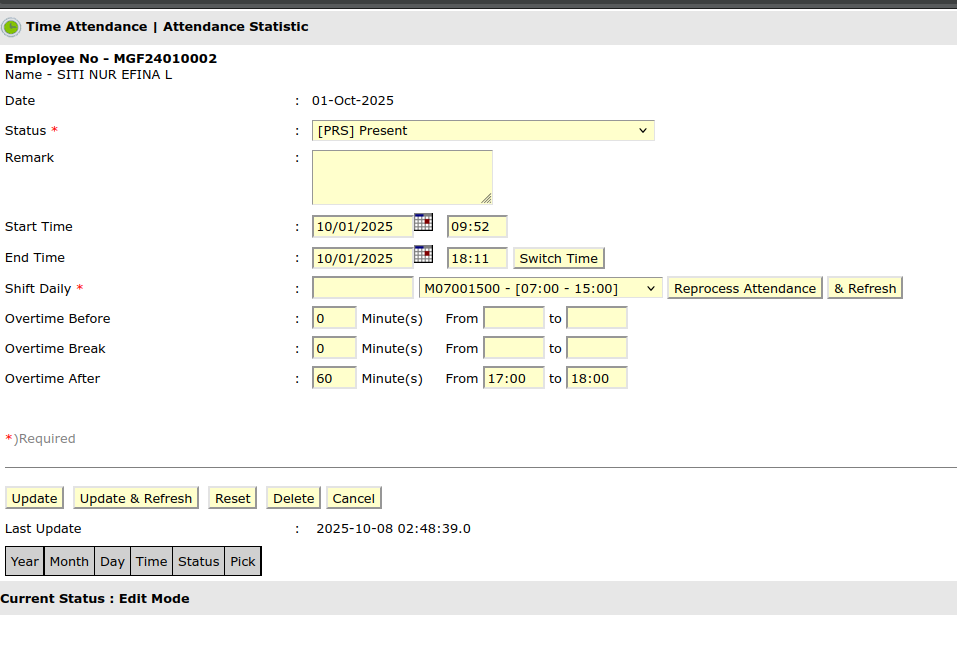Click the Start Time date field
This screenshot has height=653, width=957.
coord(362,227)
